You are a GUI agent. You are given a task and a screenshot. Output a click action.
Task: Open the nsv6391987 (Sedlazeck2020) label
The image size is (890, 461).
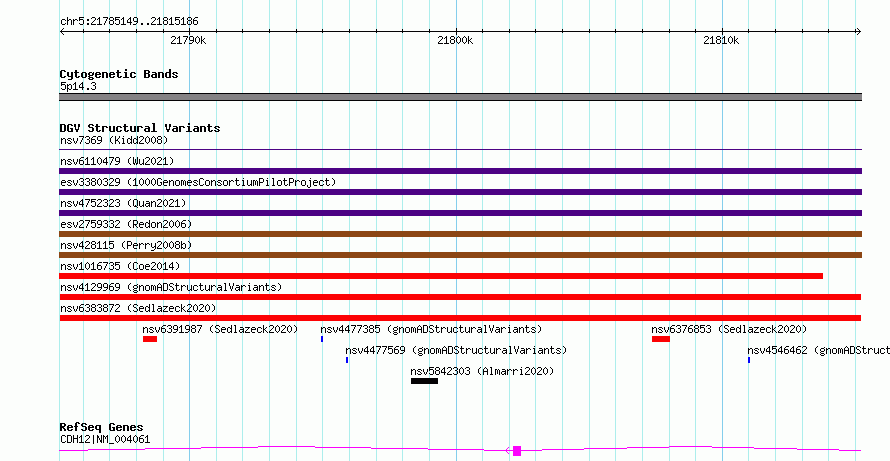(x=220, y=329)
